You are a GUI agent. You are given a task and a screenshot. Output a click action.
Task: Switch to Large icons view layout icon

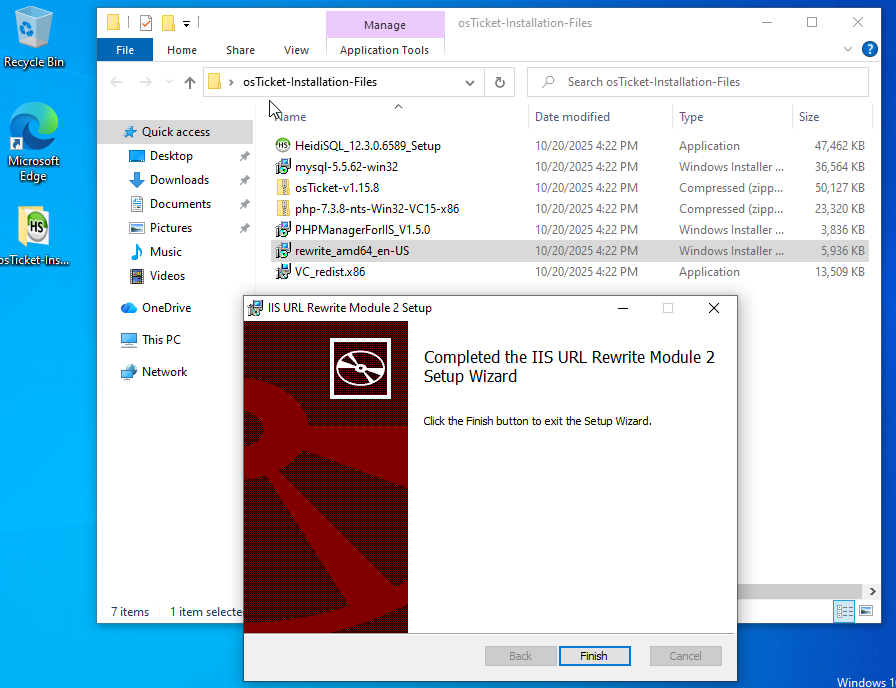(866, 611)
